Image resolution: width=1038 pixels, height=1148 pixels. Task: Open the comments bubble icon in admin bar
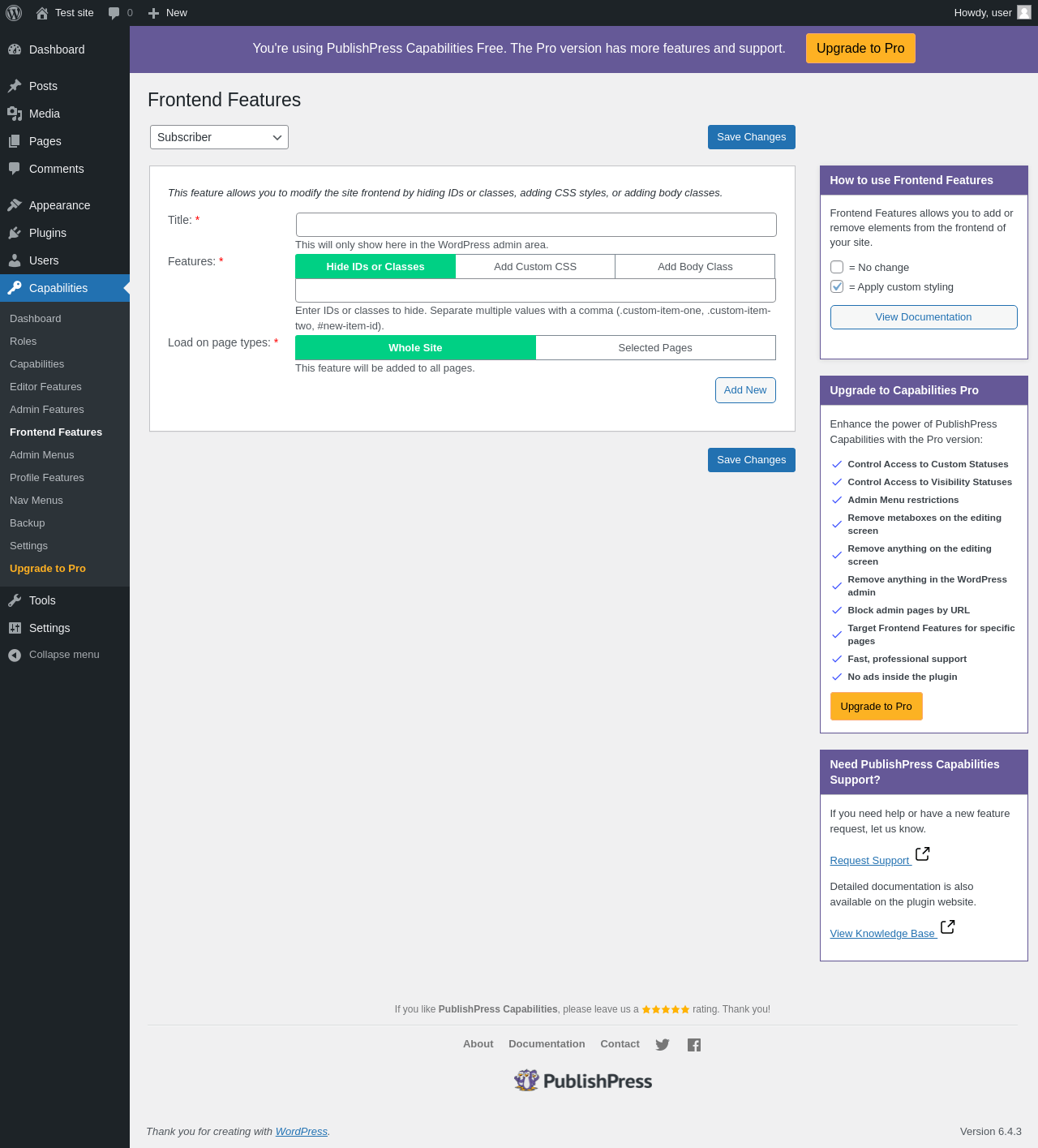click(x=114, y=13)
